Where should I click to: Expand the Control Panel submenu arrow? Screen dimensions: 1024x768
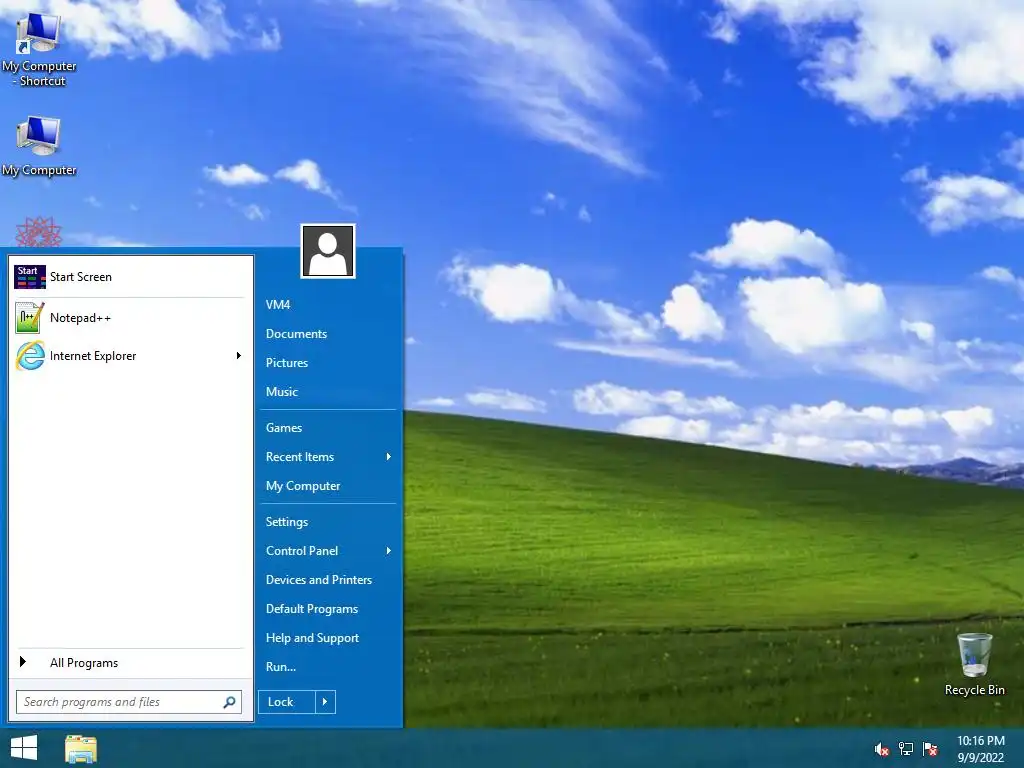[x=389, y=551]
